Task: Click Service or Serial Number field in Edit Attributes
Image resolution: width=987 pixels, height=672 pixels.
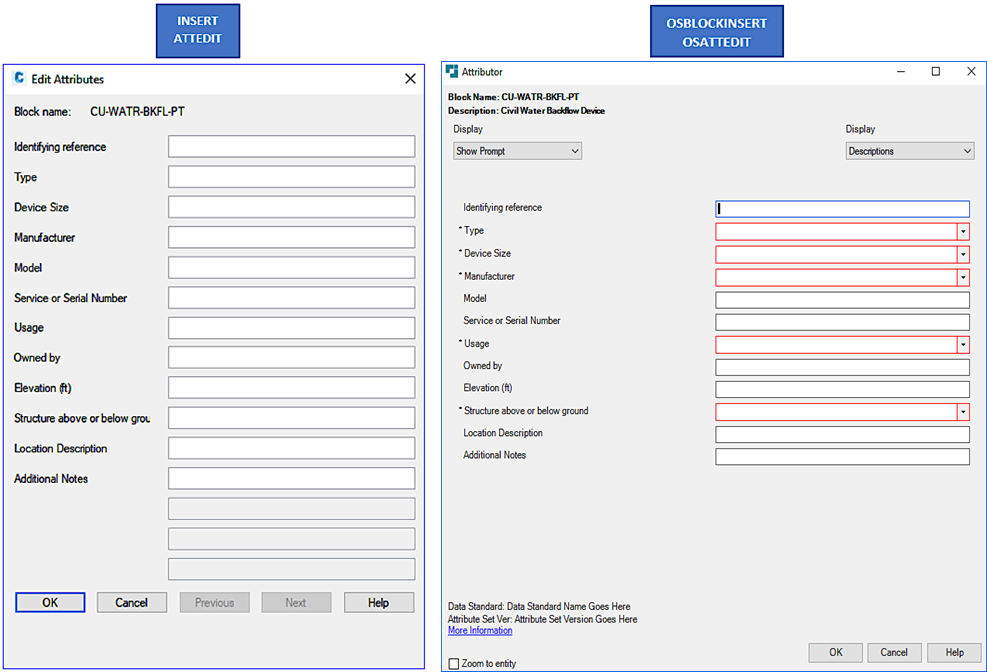Action: (291, 298)
